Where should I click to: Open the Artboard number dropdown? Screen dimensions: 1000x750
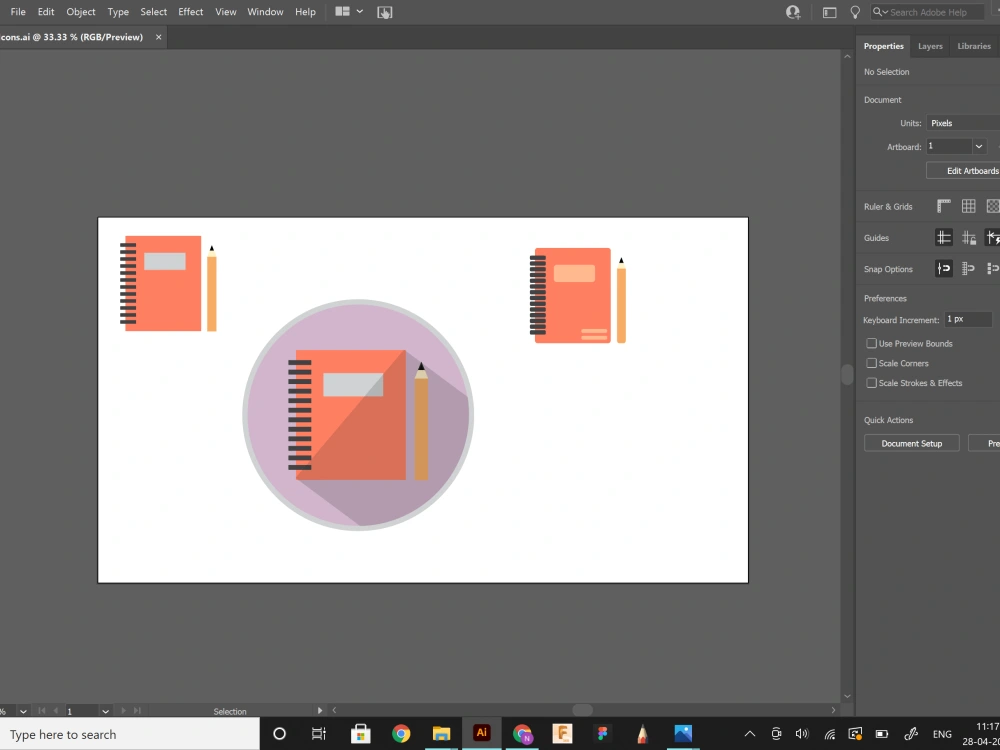(978, 147)
